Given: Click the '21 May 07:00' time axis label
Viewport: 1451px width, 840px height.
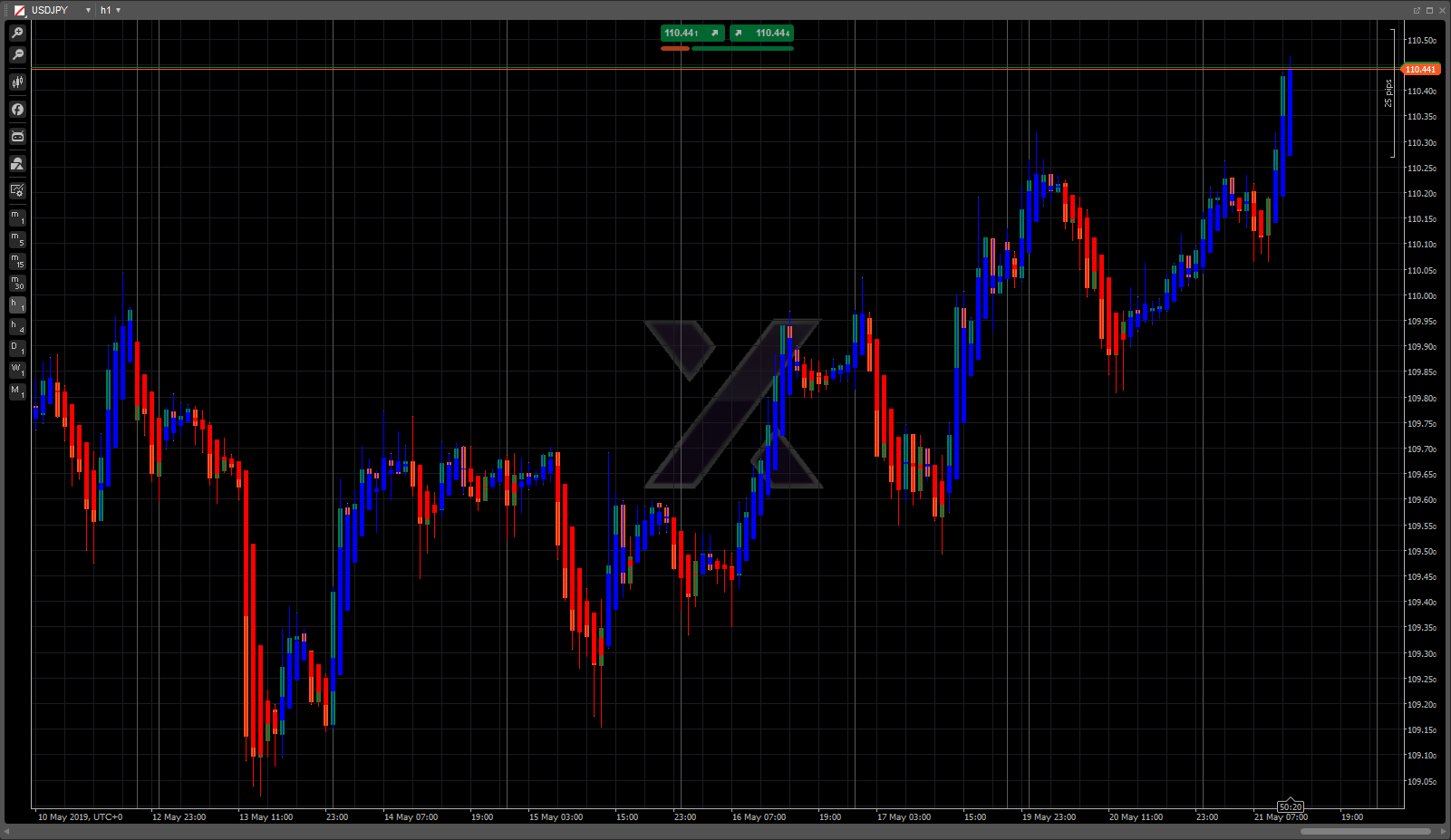Looking at the screenshot, I should [x=1281, y=817].
